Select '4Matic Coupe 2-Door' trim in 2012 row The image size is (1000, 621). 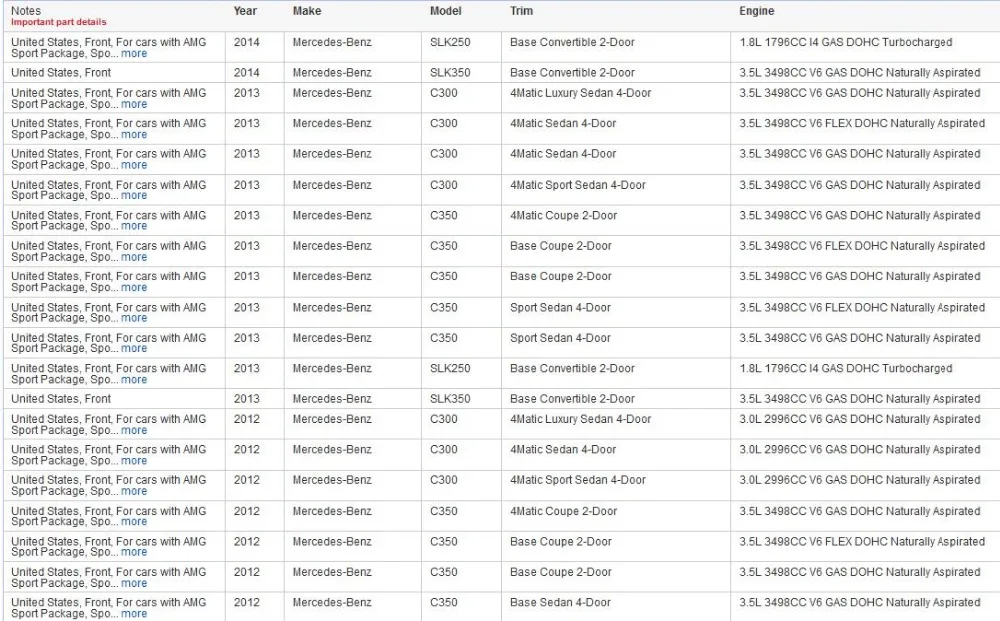pyautogui.click(x=564, y=511)
